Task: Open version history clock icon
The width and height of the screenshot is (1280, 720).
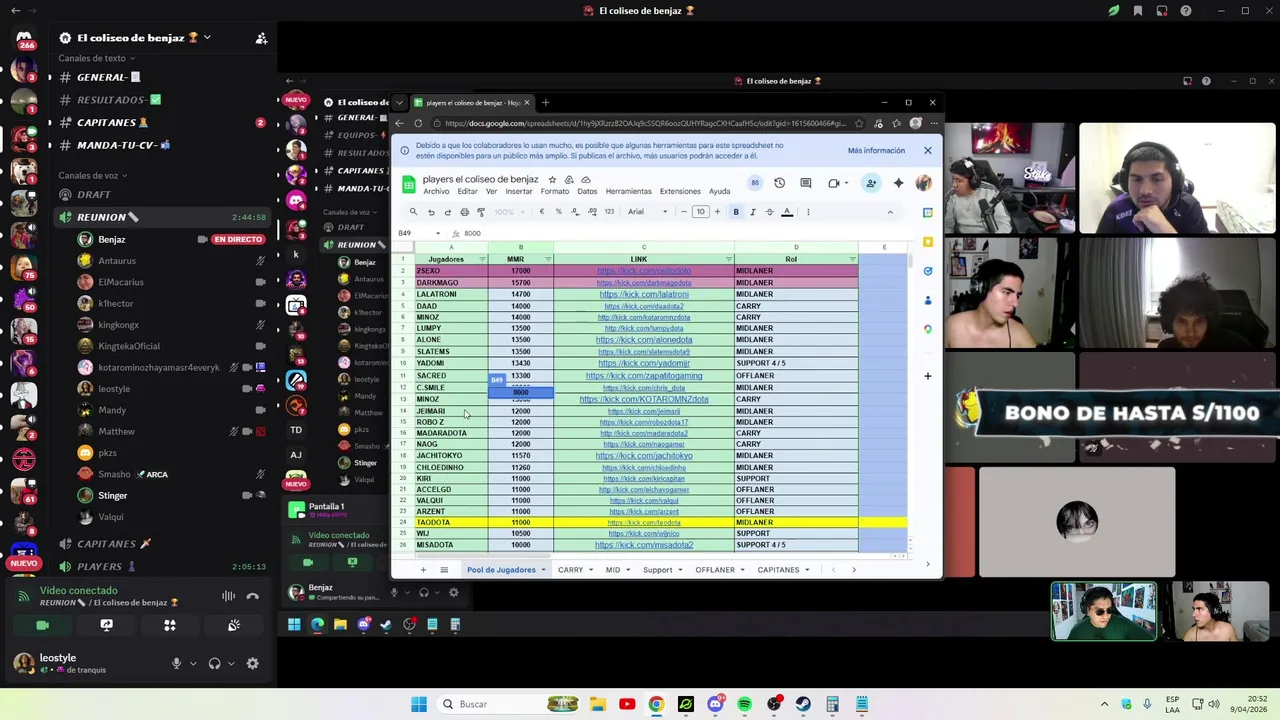Action: 779,183
